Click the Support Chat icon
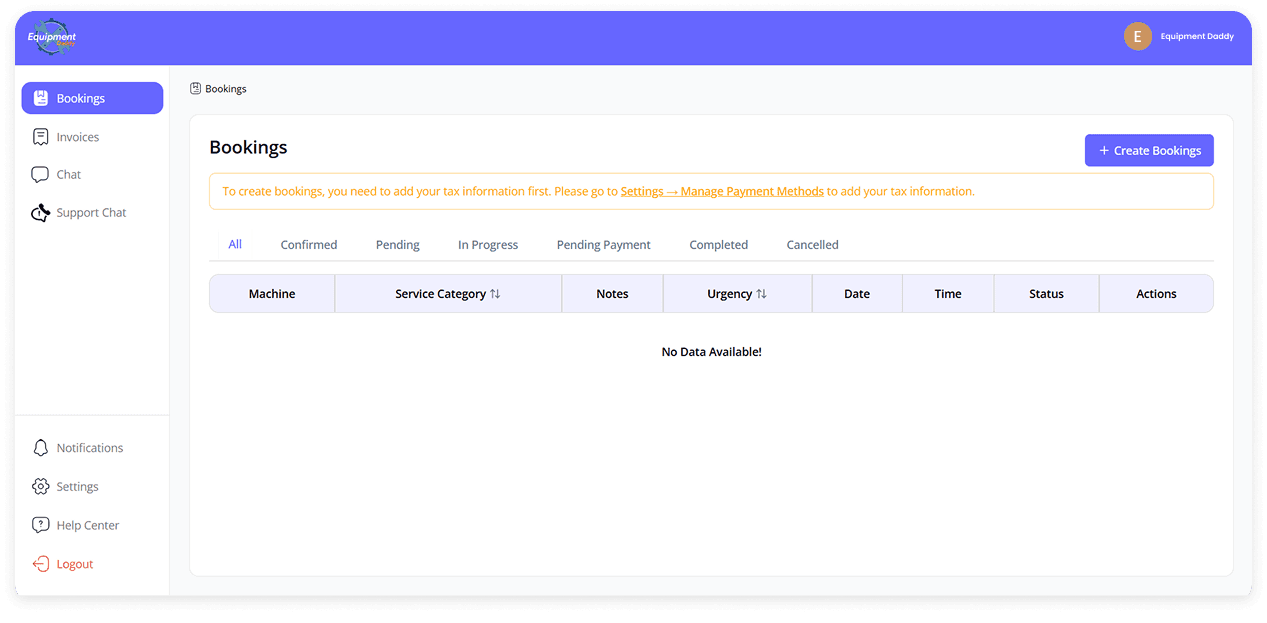The height and width of the screenshot is (623, 1267). (40, 213)
